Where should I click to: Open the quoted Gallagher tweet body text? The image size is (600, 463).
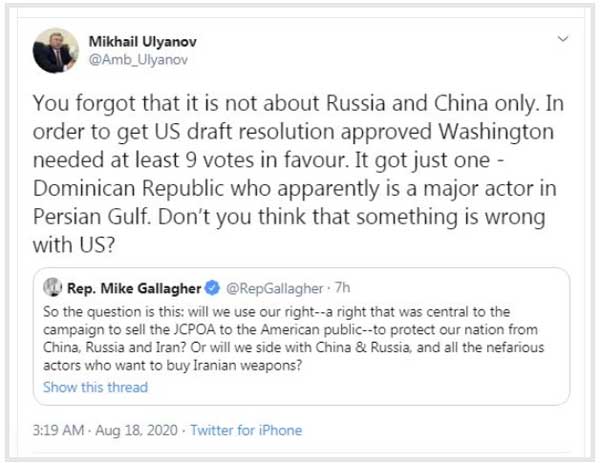(290, 340)
